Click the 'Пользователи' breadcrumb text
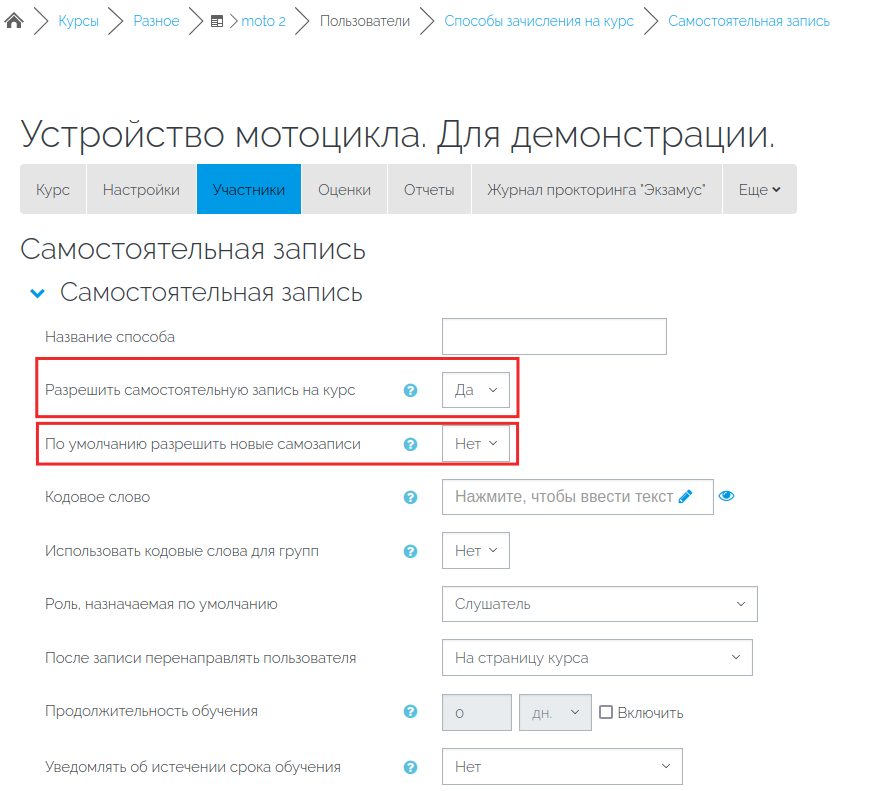The width and height of the screenshot is (893, 791). [x=365, y=21]
